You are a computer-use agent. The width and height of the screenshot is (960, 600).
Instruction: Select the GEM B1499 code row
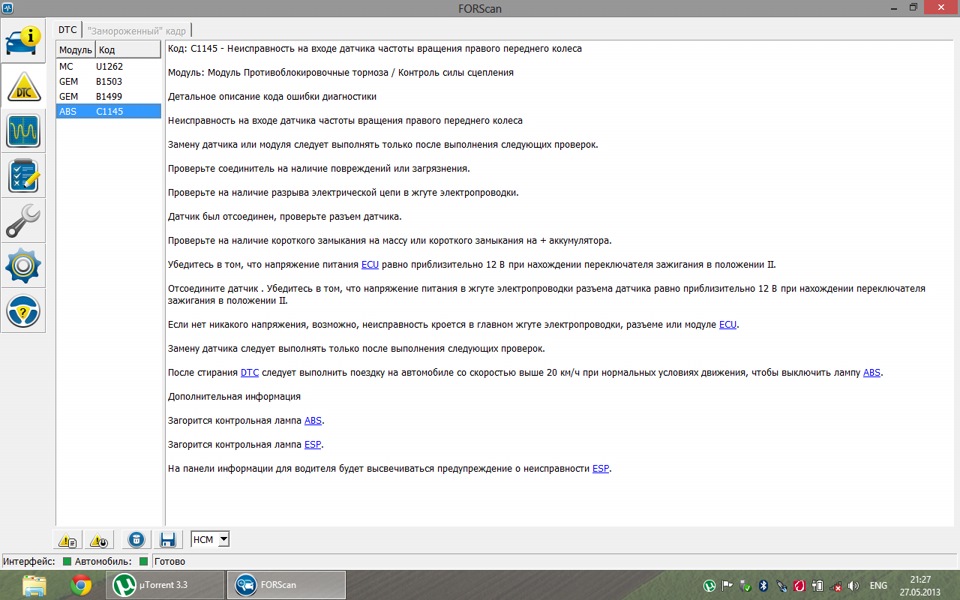(x=108, y=96)
